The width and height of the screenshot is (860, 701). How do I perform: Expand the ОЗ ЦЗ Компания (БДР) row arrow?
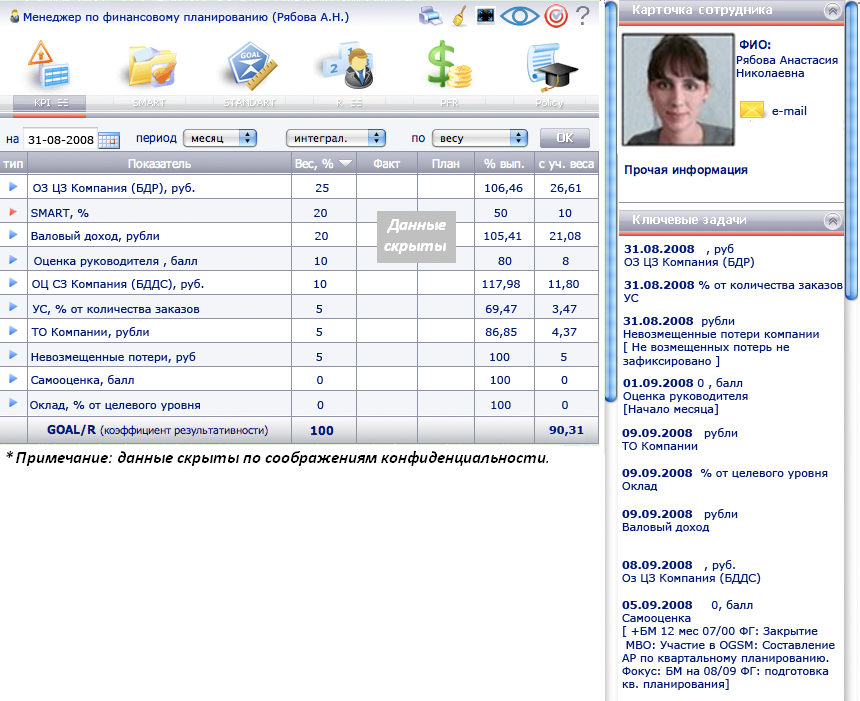(x=13, y=187)
